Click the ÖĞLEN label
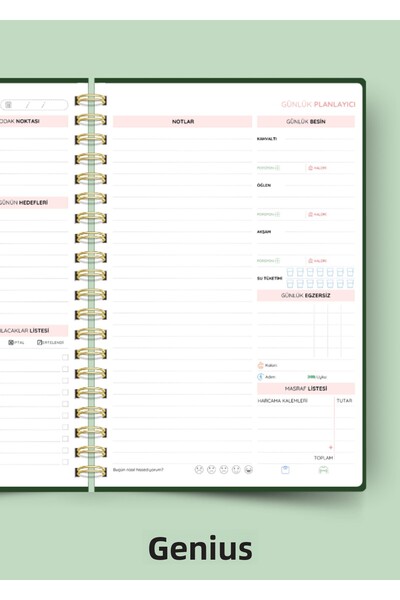The width and height of the screenshot is (400, 600). (x=264, y=185)
